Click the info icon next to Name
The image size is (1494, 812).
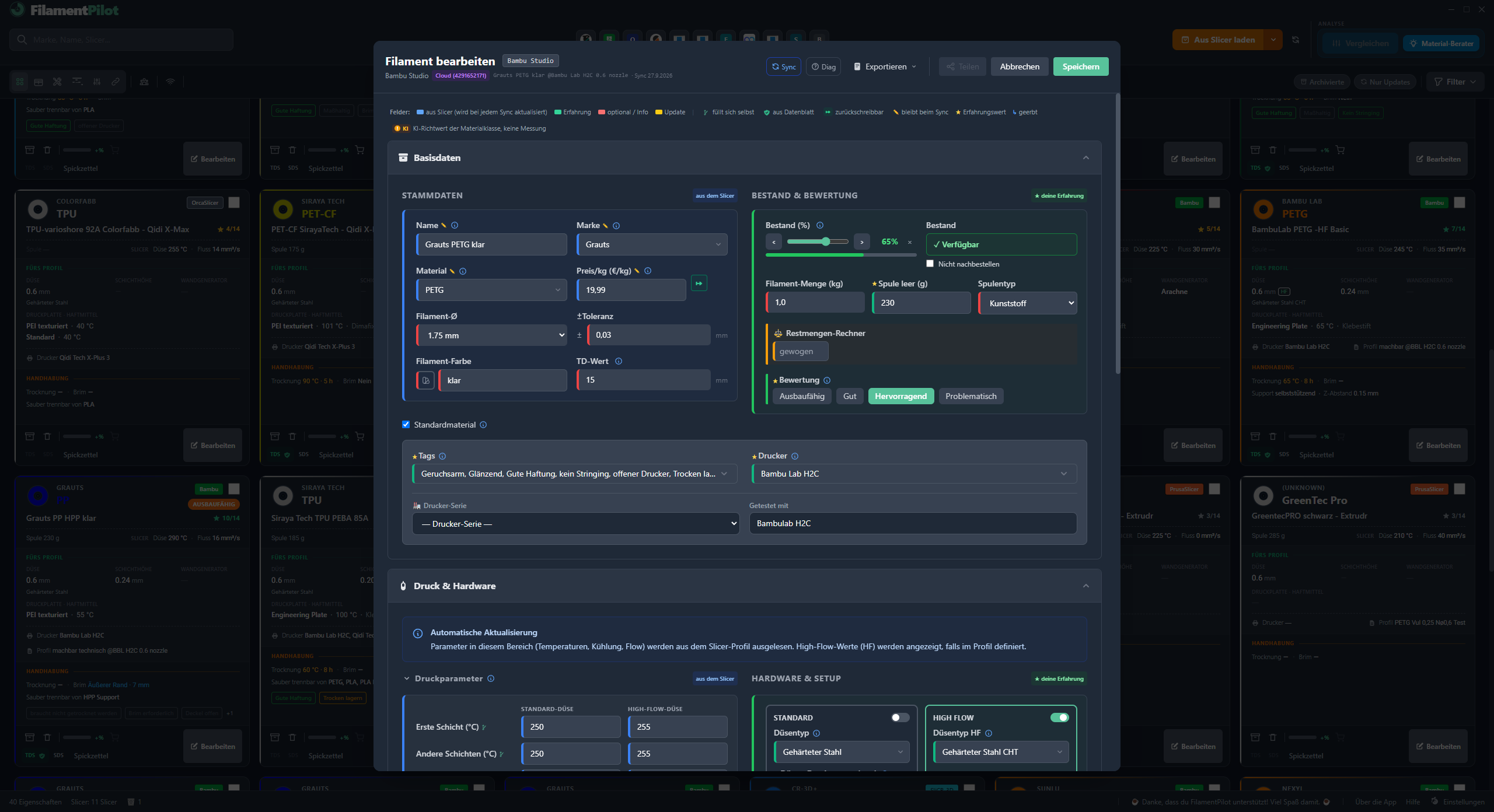click(455, 226)
